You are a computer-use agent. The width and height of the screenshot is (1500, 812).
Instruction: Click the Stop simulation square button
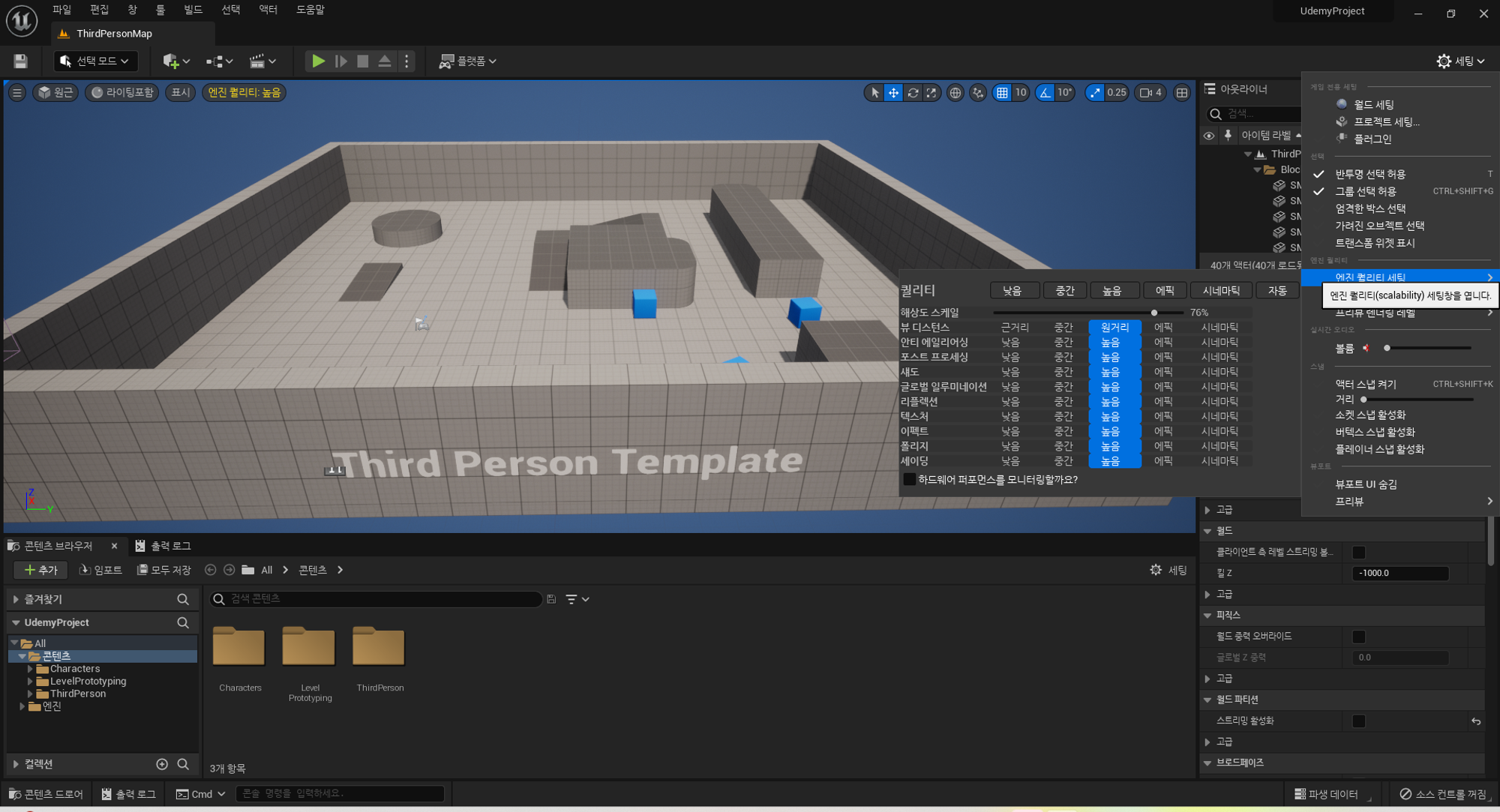tap(363, 61)
